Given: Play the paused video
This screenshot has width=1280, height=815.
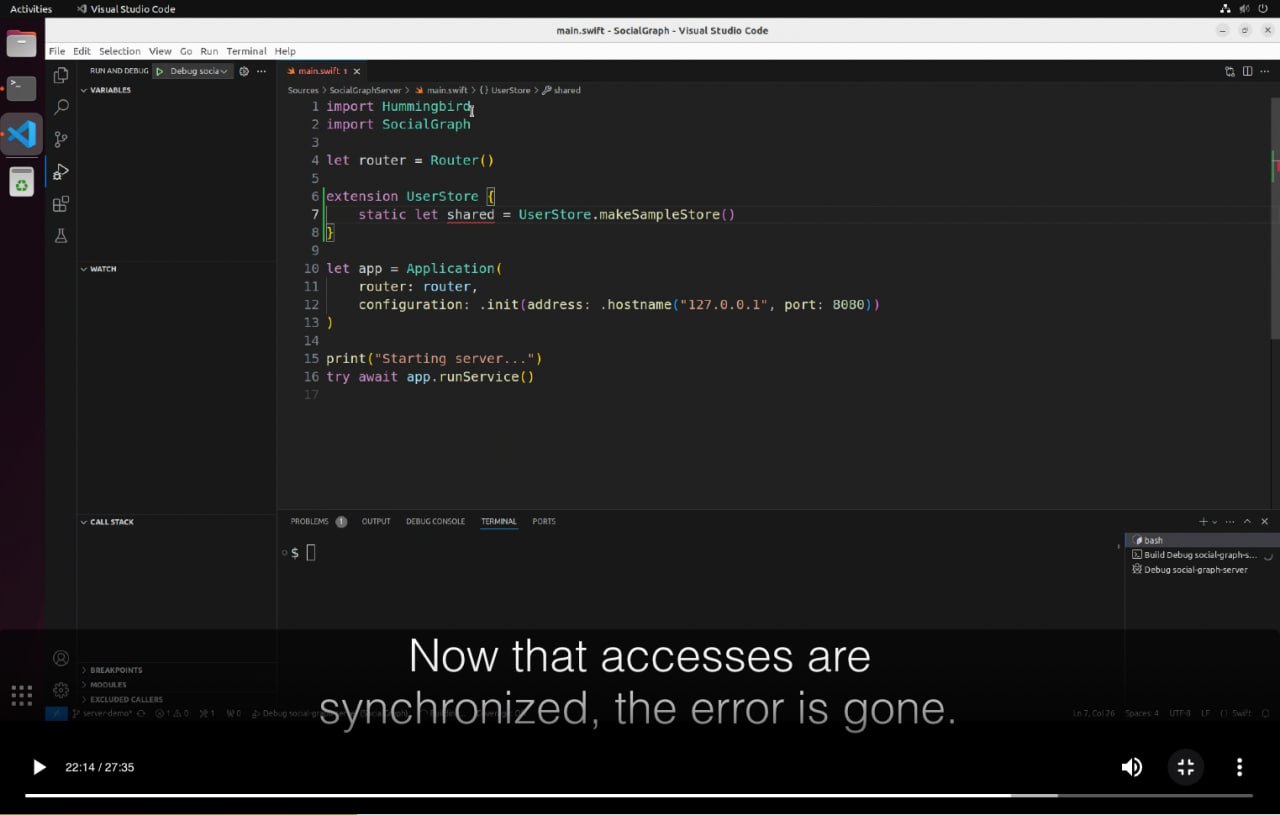Looking at the screenshot, I should (39, 767).
